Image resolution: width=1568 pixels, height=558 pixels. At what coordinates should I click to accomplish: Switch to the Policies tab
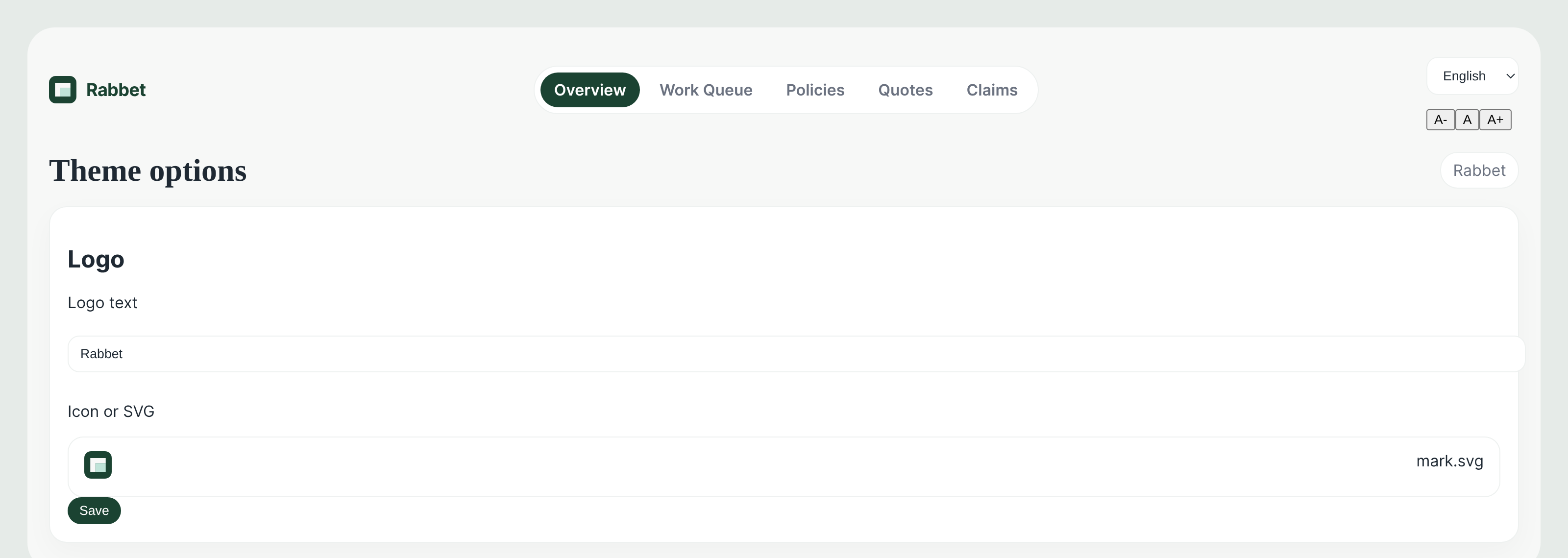point(815,90)
